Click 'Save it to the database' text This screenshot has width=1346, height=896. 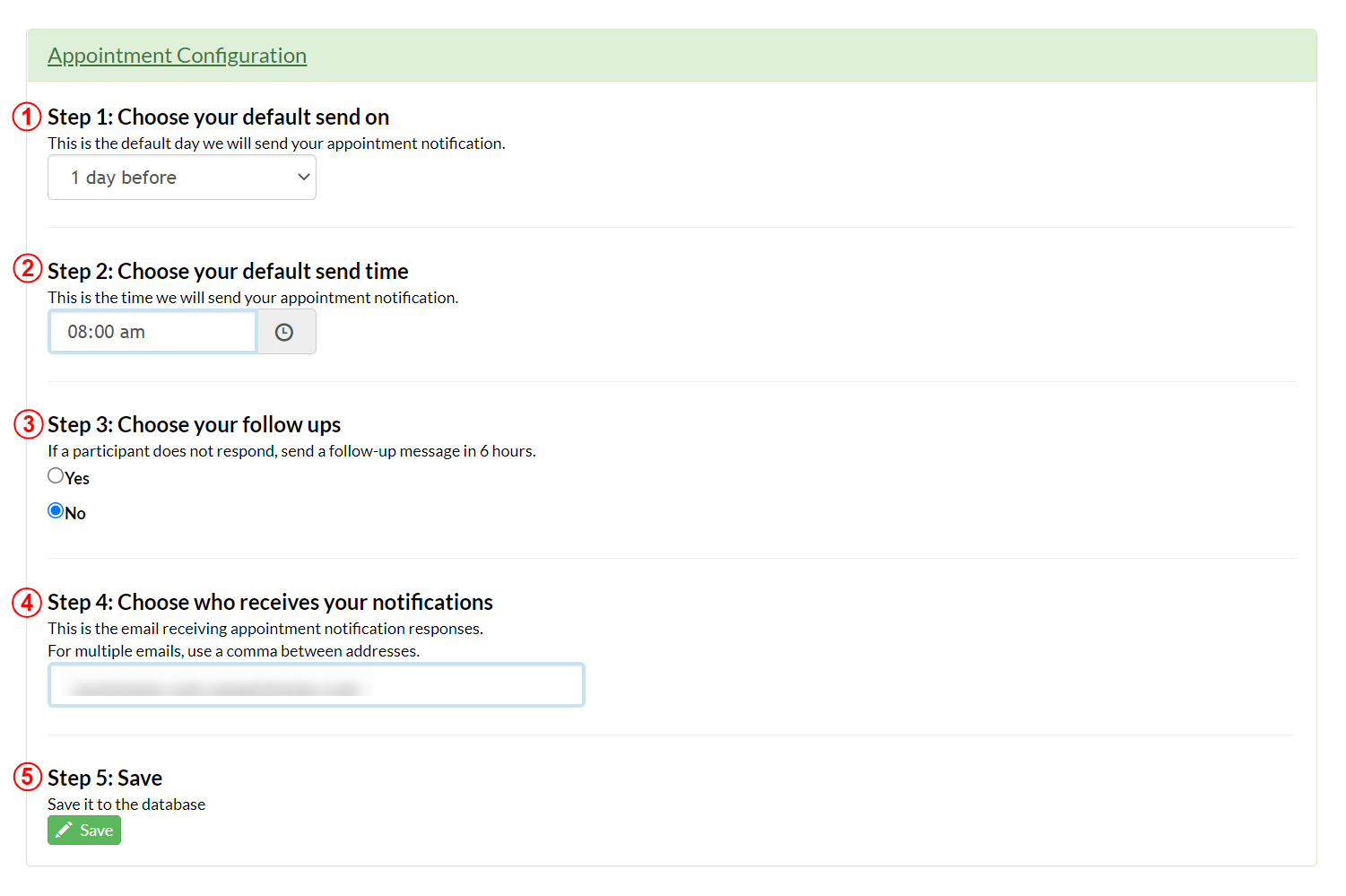[126, 805]
